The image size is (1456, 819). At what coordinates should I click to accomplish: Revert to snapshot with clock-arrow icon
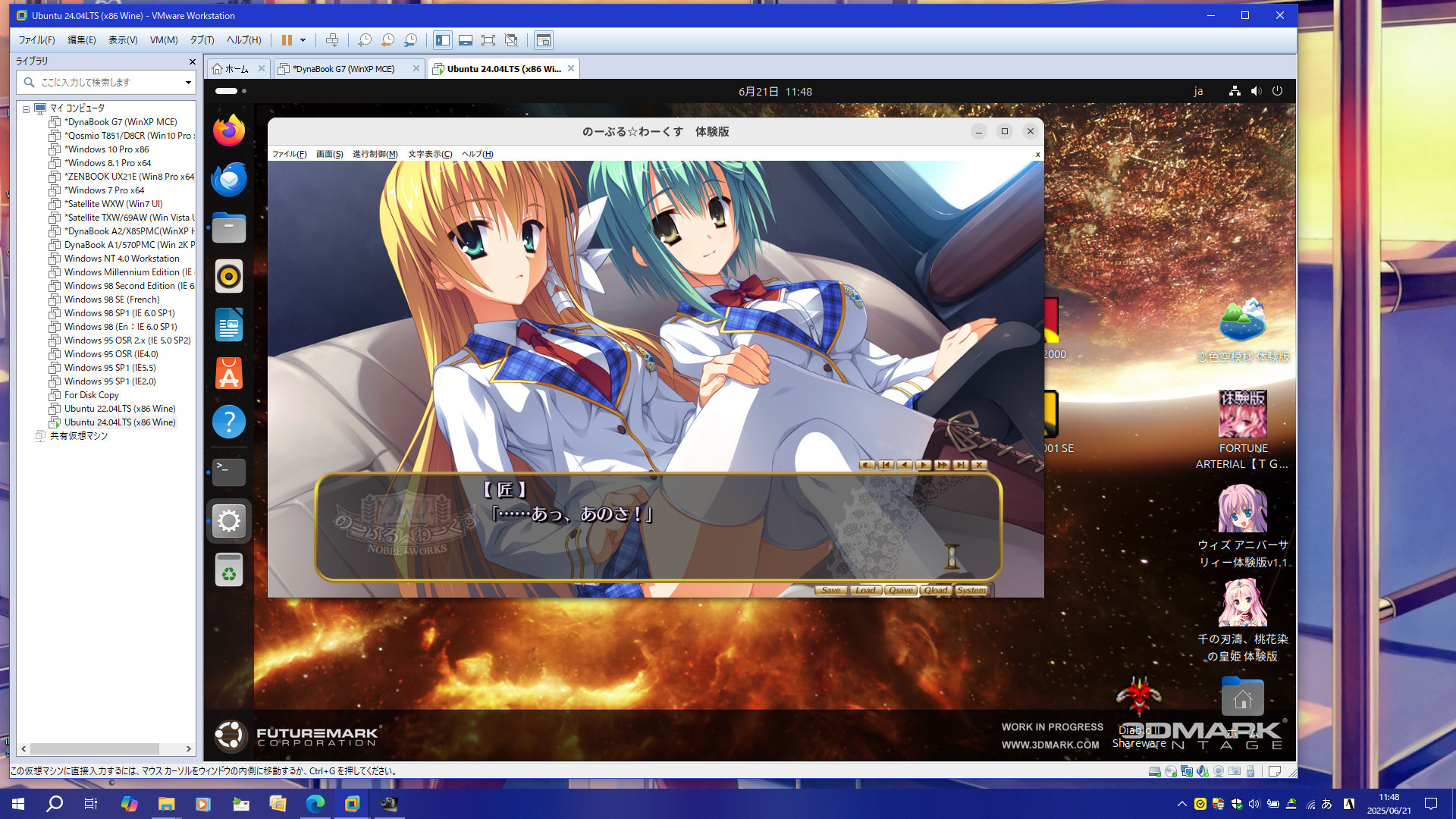point(388,40)
